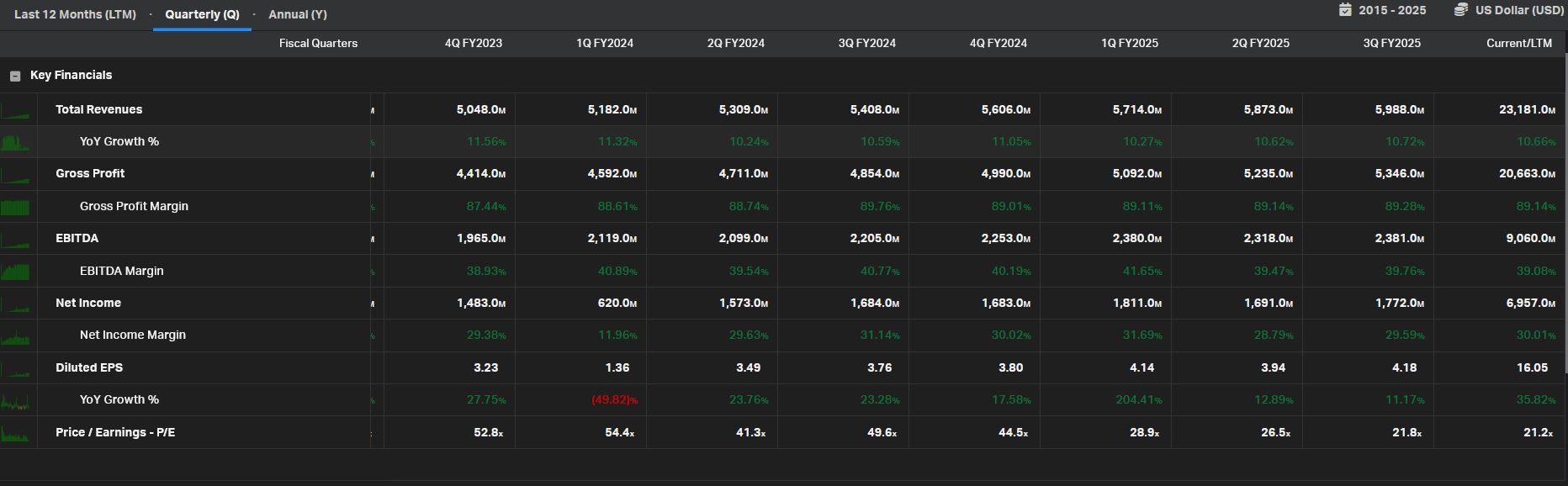
Task: Click the 11.56% revenue growth cell
Action: (486, 141)
